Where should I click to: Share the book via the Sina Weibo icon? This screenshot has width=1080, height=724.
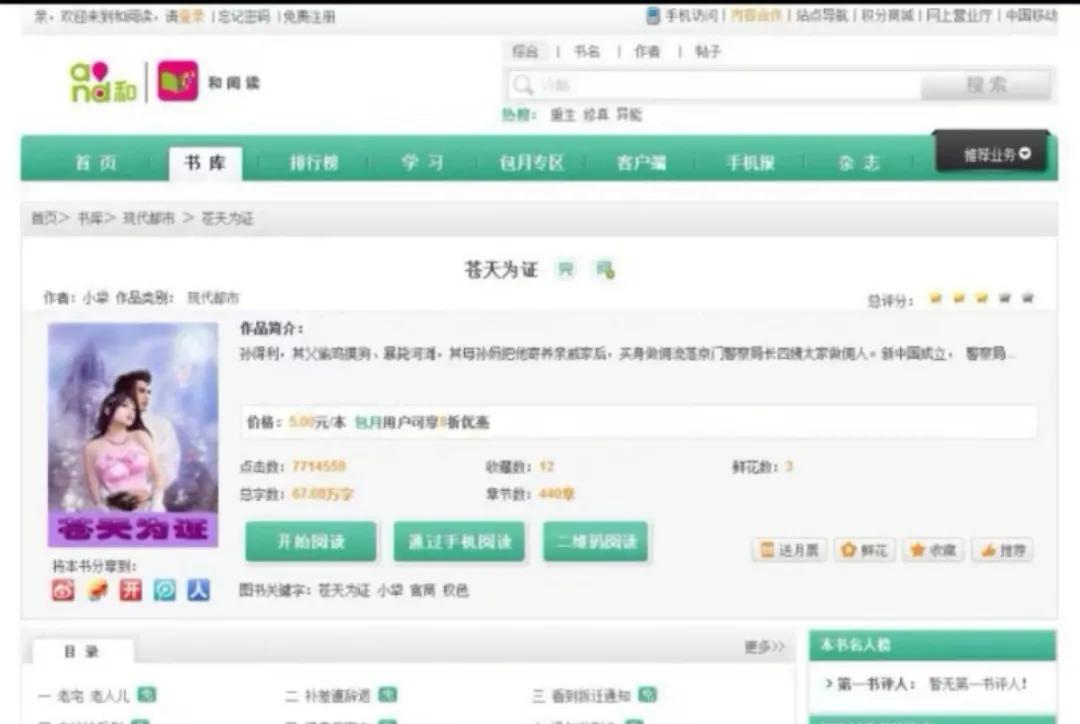(62, 590)
